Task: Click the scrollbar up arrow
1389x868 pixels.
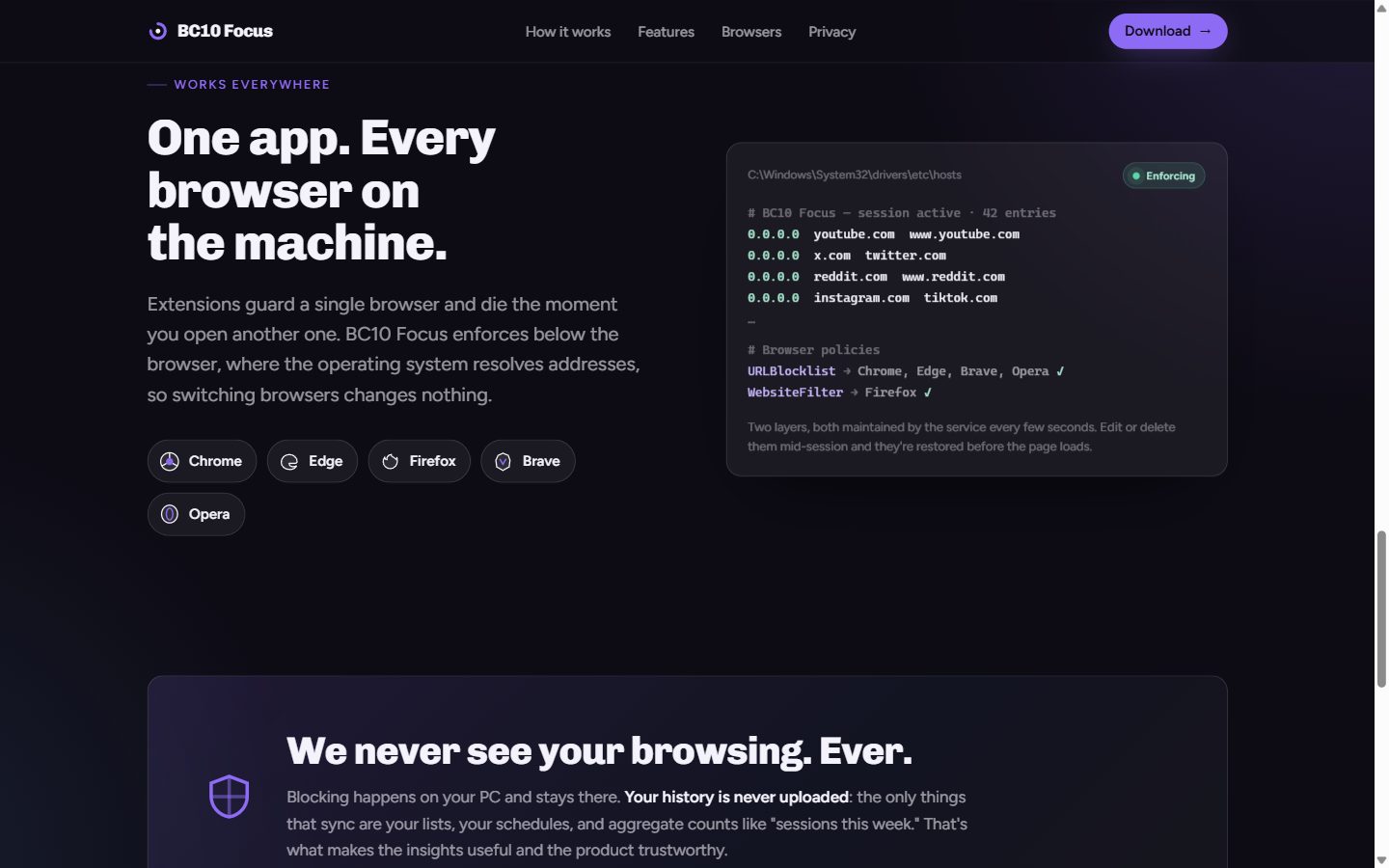Action: [x=1381, y=8]
